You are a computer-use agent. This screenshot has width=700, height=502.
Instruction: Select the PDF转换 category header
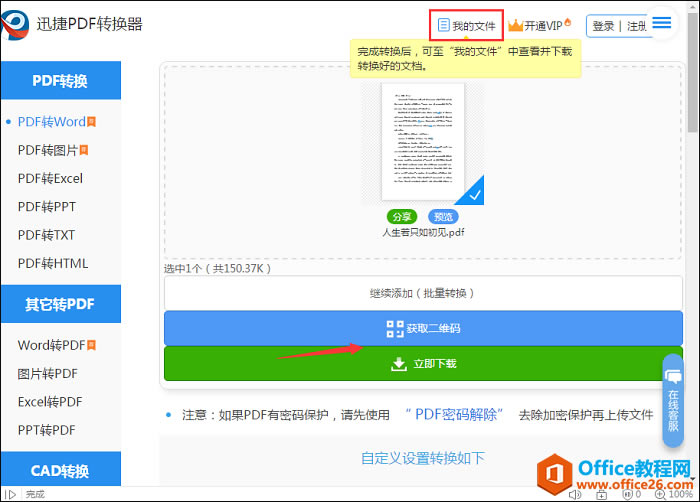pyautogui.click(x=61, y=80)
